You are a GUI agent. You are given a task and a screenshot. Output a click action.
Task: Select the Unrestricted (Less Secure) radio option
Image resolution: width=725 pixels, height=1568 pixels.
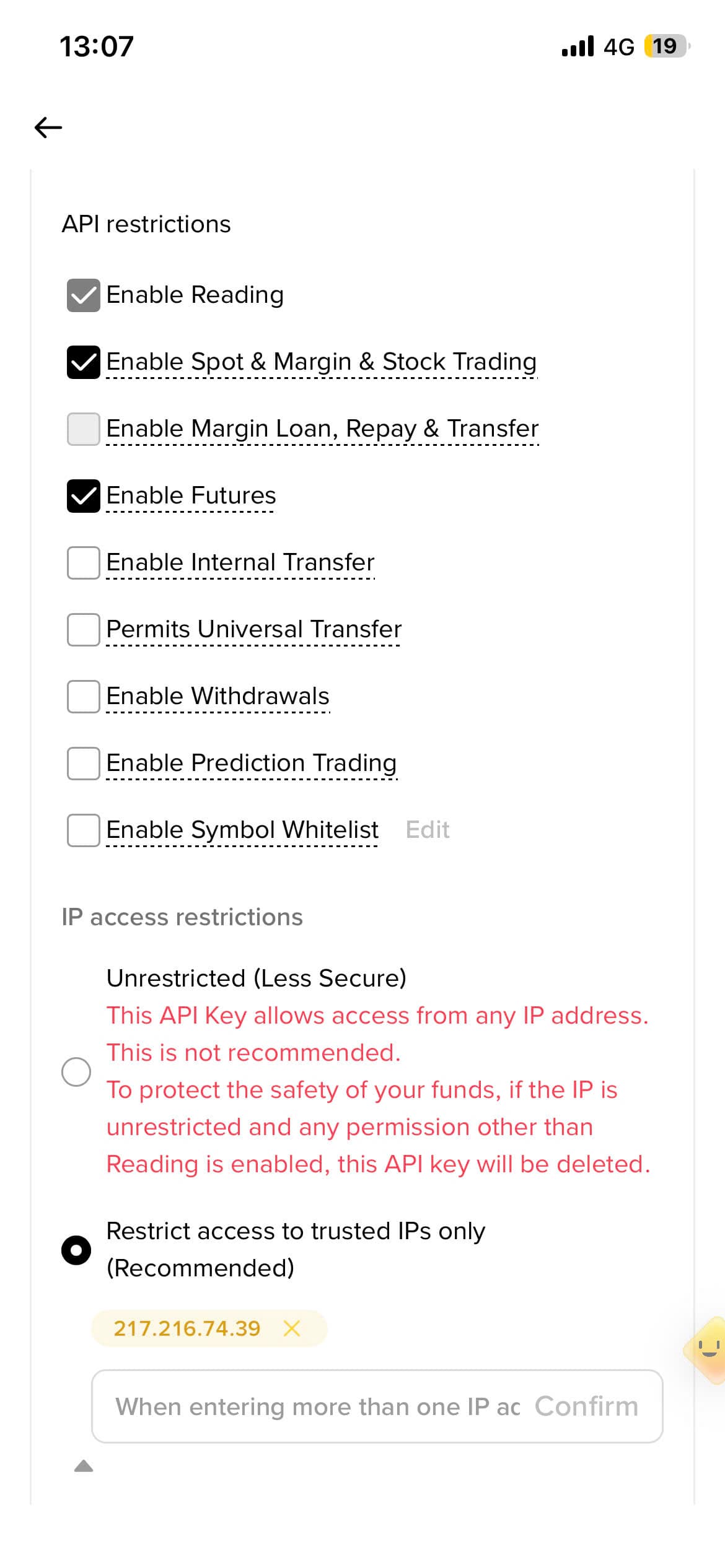tap(76, 1071)
